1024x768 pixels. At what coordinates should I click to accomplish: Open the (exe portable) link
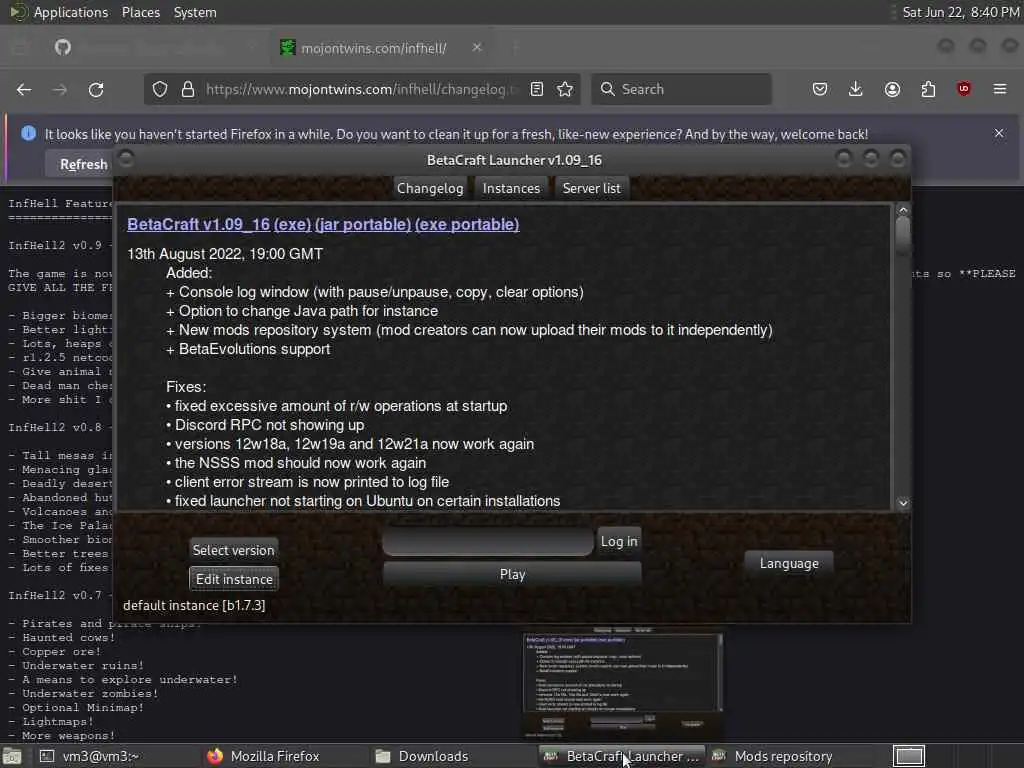tap(467, 225)
